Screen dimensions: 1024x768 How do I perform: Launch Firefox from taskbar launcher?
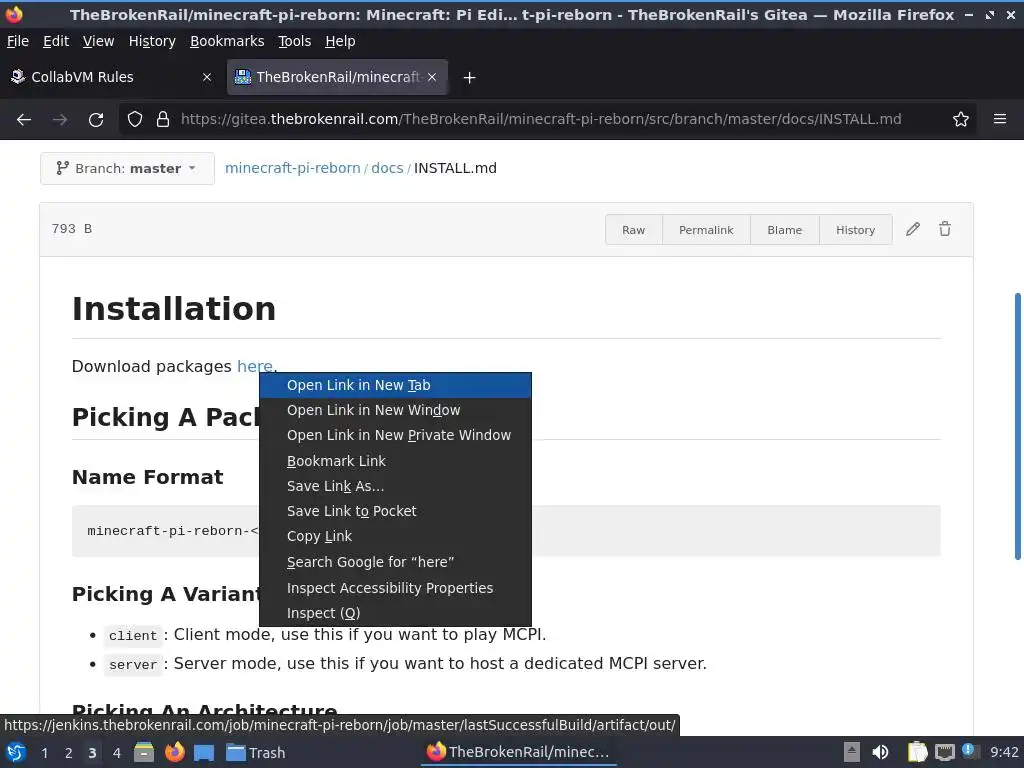coord(174,752)
